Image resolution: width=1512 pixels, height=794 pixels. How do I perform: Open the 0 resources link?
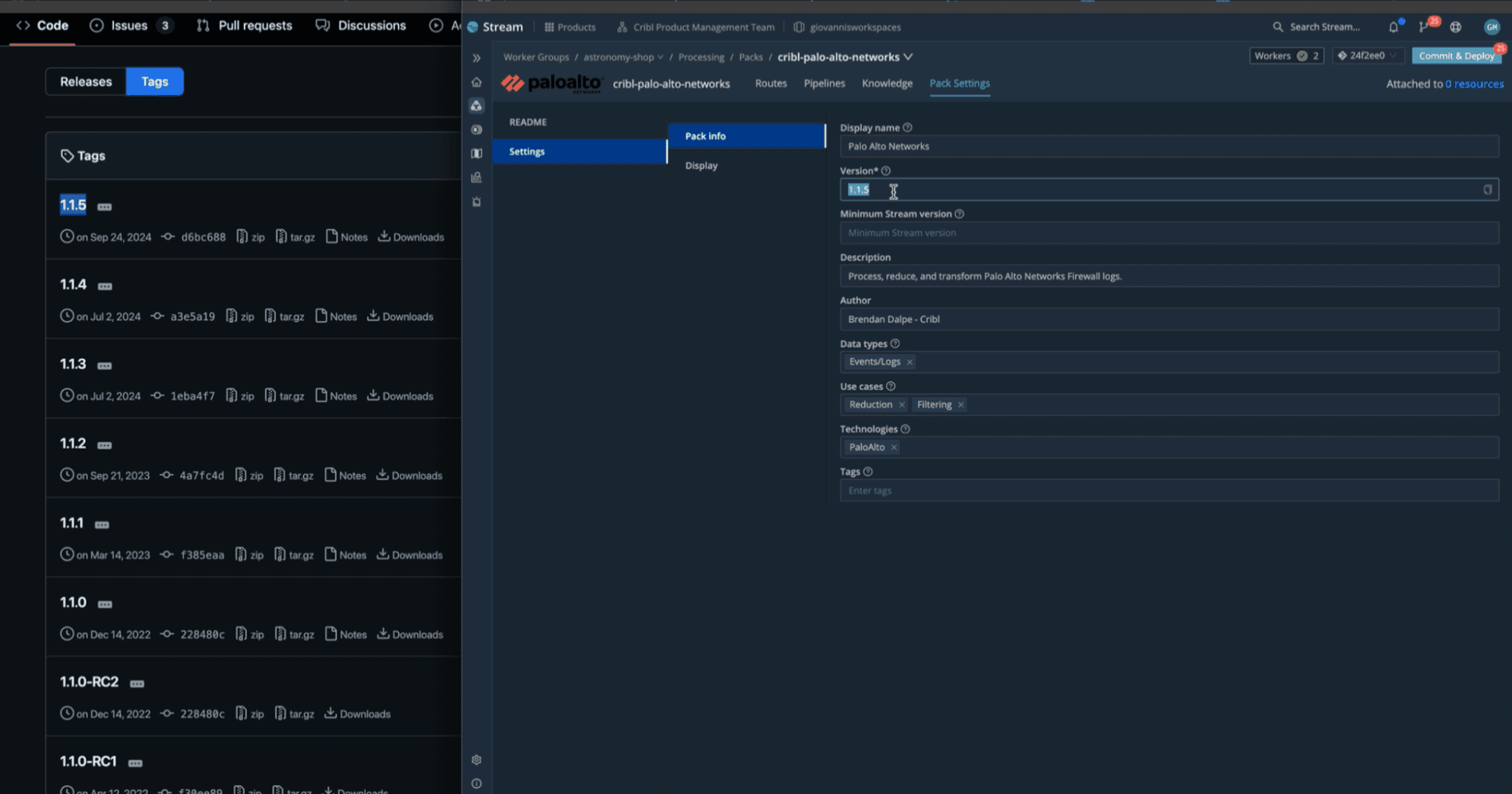point(1474,84)
